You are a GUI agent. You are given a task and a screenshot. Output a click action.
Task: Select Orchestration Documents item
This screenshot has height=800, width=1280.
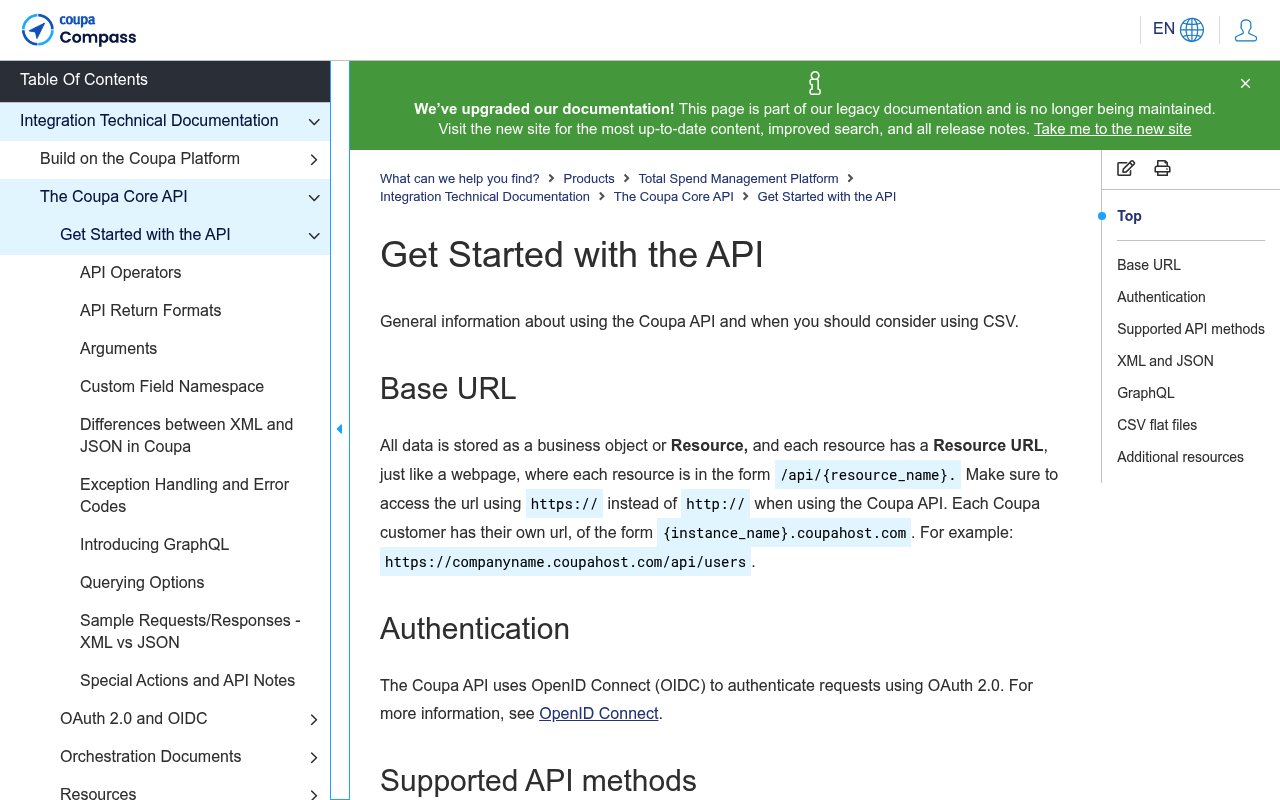click(x=151, y=756)
